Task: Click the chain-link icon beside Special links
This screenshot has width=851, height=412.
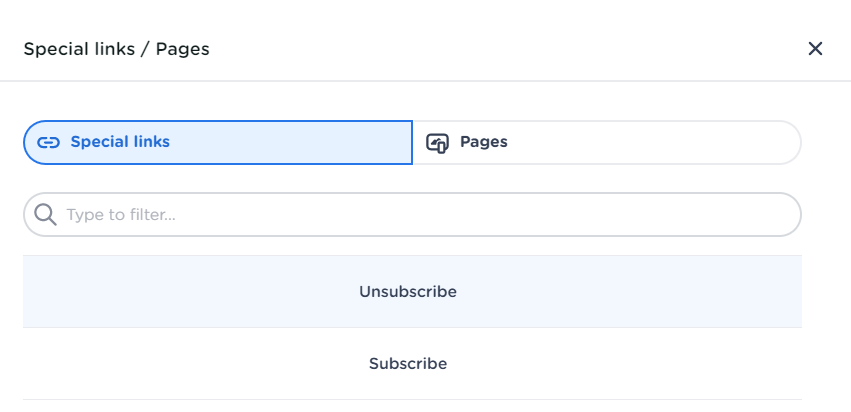Action: 48,142
